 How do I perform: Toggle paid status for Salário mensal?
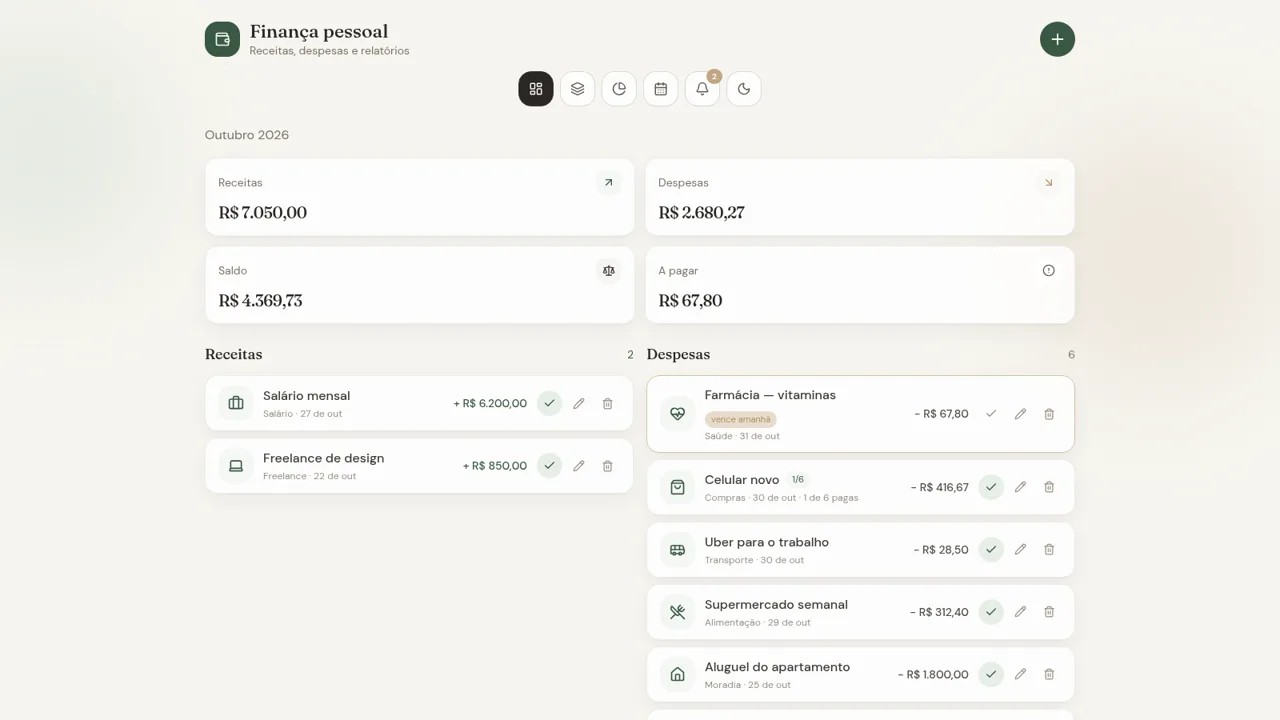coord(549,403)
